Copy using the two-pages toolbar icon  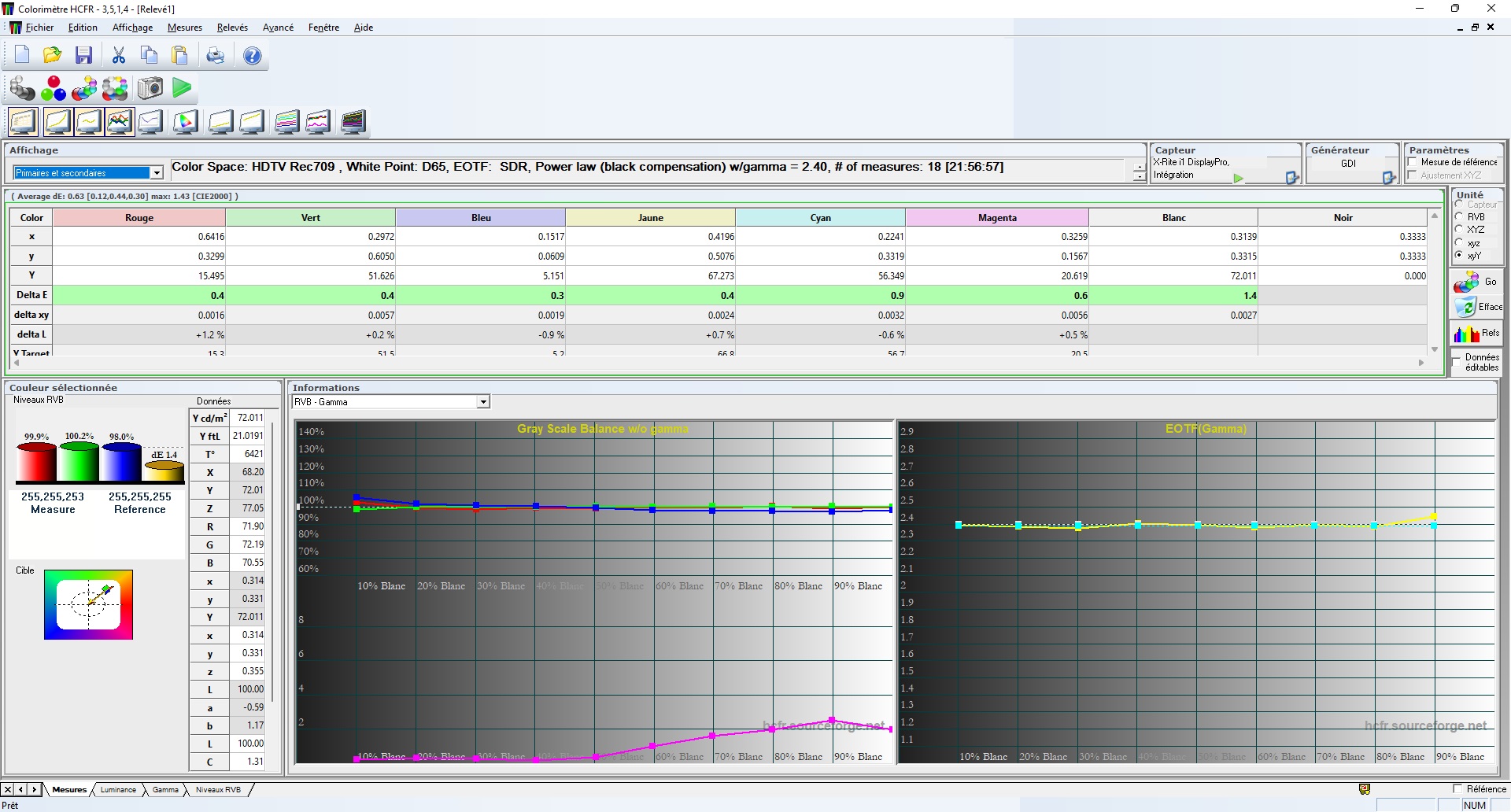149,55
